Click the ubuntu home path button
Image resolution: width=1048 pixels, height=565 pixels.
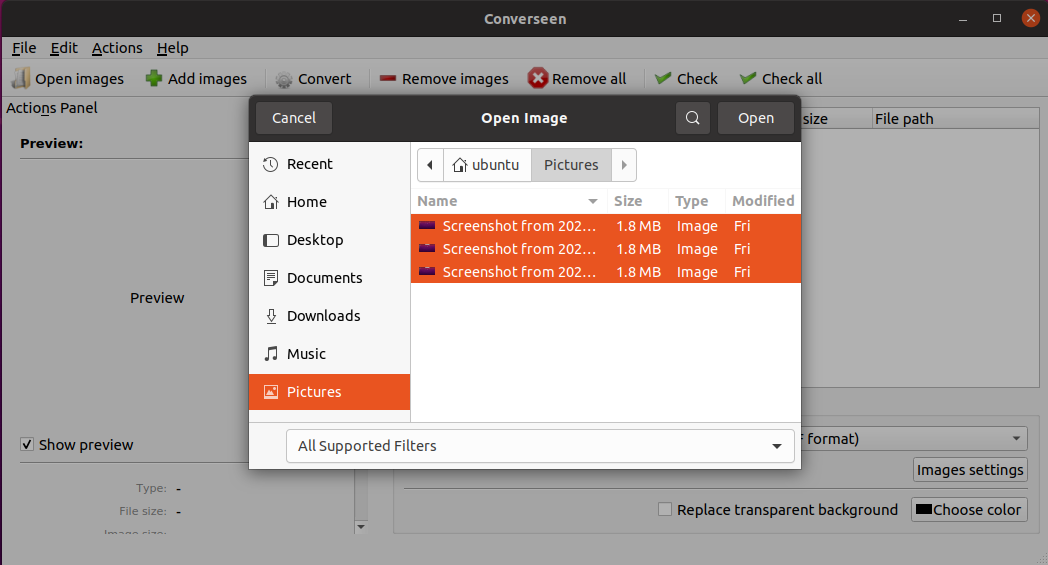coord(487,165)
